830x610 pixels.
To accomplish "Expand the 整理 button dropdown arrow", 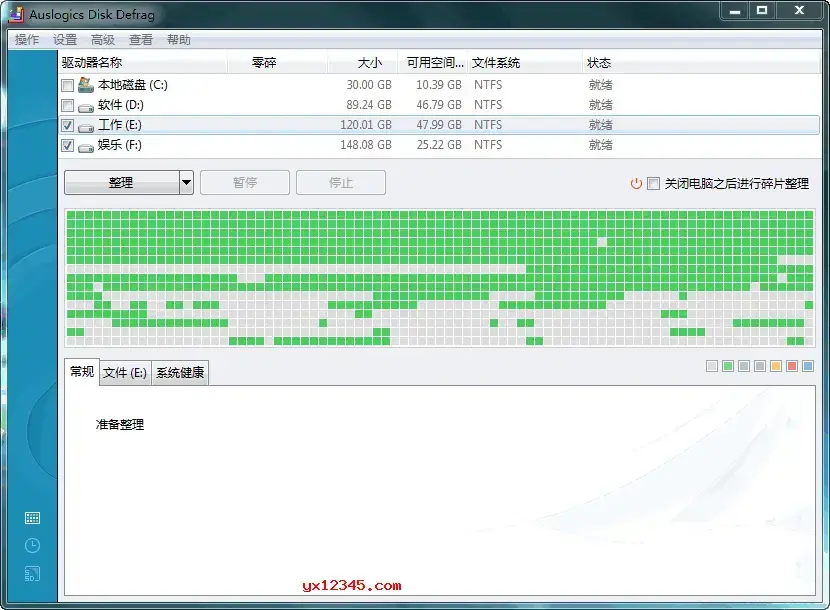I will (x=186, y=183).
